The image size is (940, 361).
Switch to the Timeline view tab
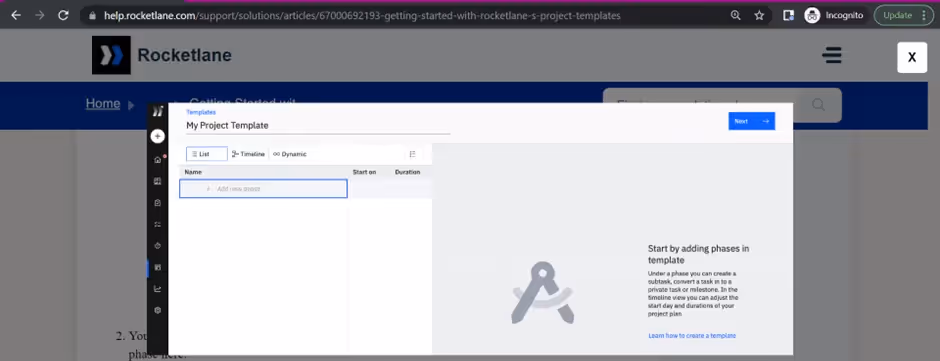pos(248,154)
